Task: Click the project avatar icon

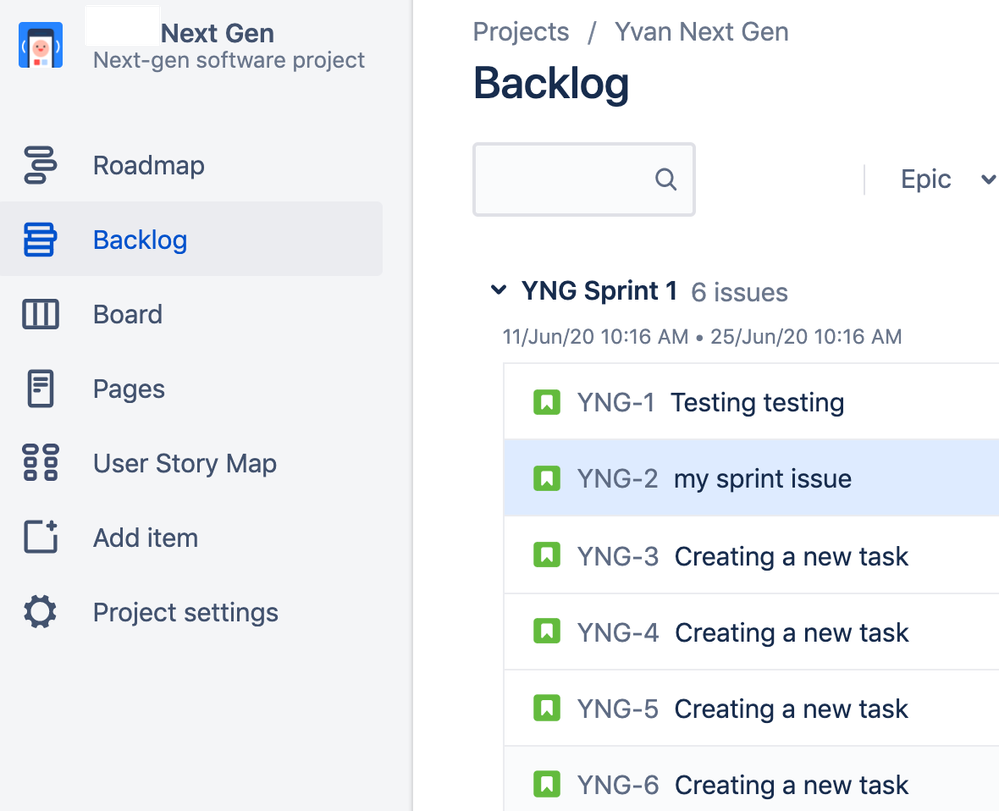Action: pyautogui.click(x=41, y=45)
